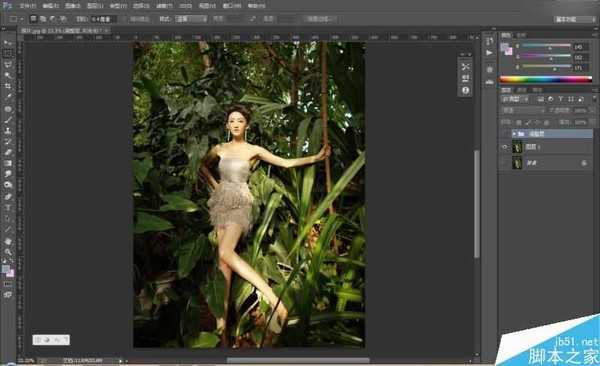
Task: Click the red channel slider in the Color panel
Action: [x=546, y=46]
